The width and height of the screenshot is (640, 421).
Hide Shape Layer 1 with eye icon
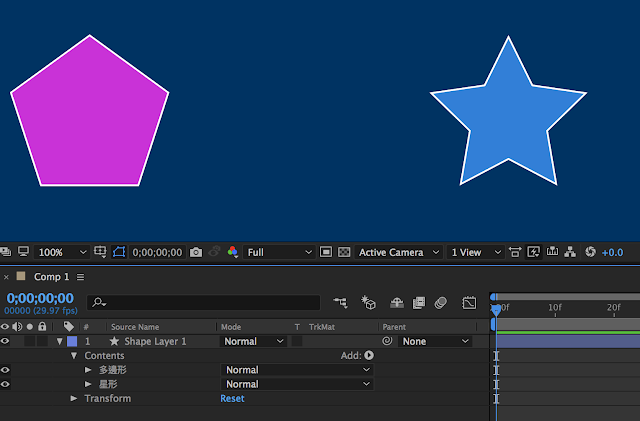tap(5, 341)
